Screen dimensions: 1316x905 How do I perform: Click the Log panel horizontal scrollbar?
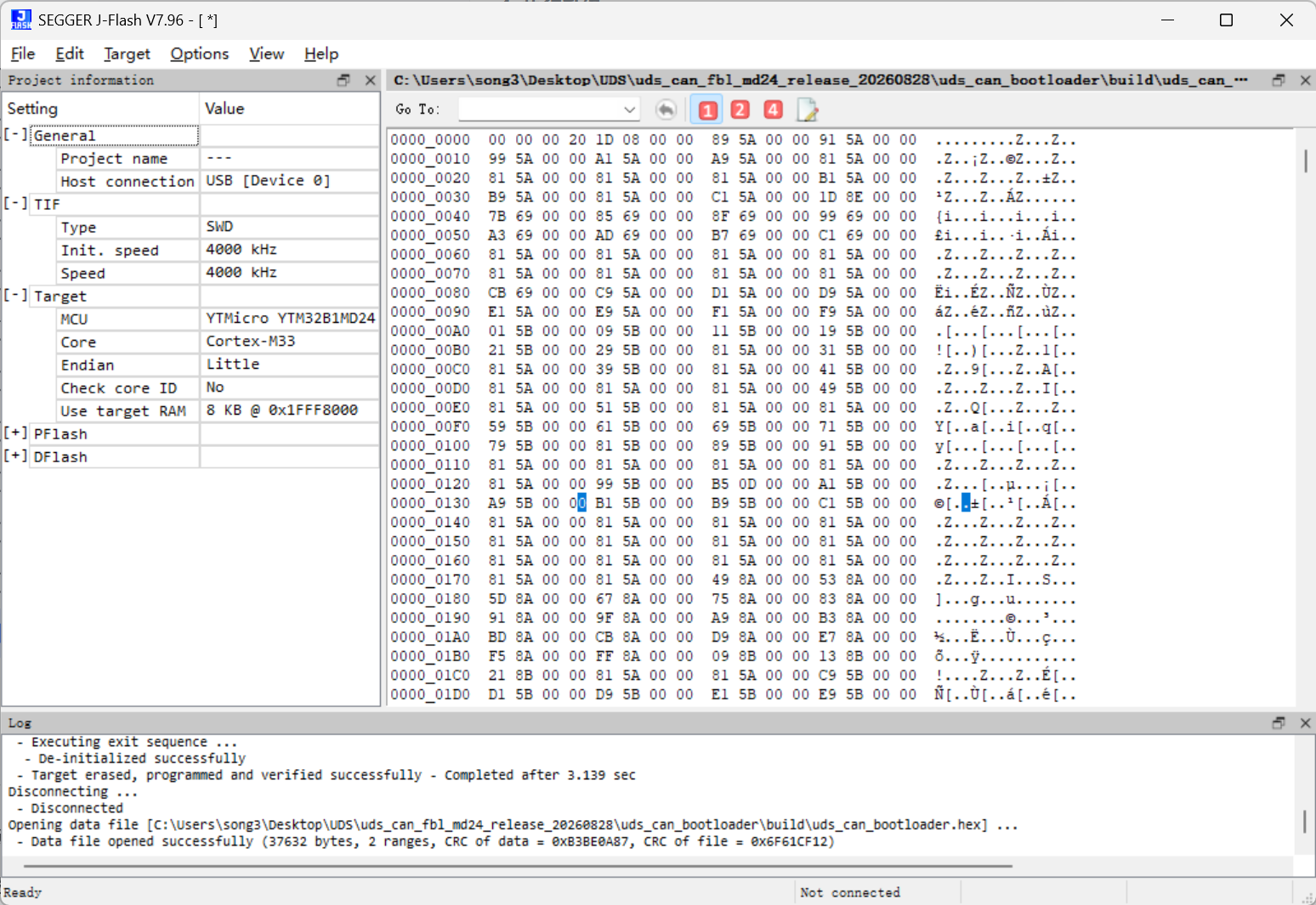coord(518,866)
